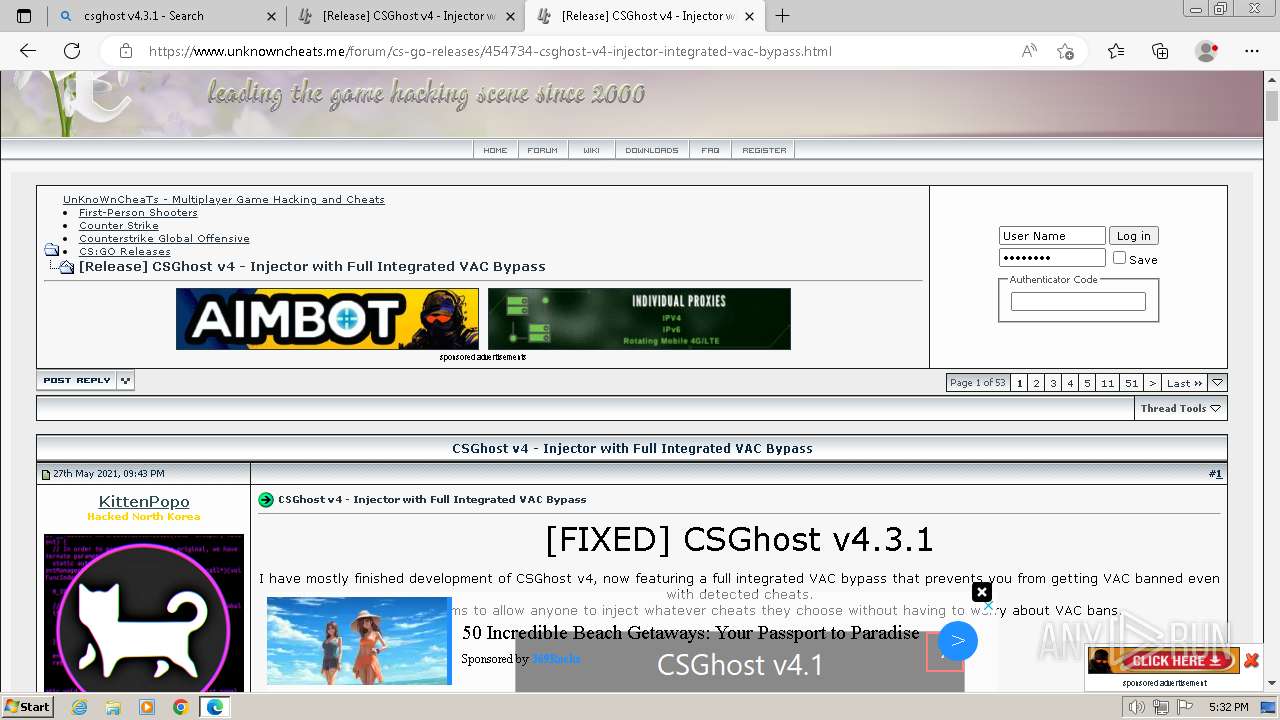Open the FAQ nav item
This screenshot has width=1280, height=720.
pyautogui.click(x=710, y=150)
